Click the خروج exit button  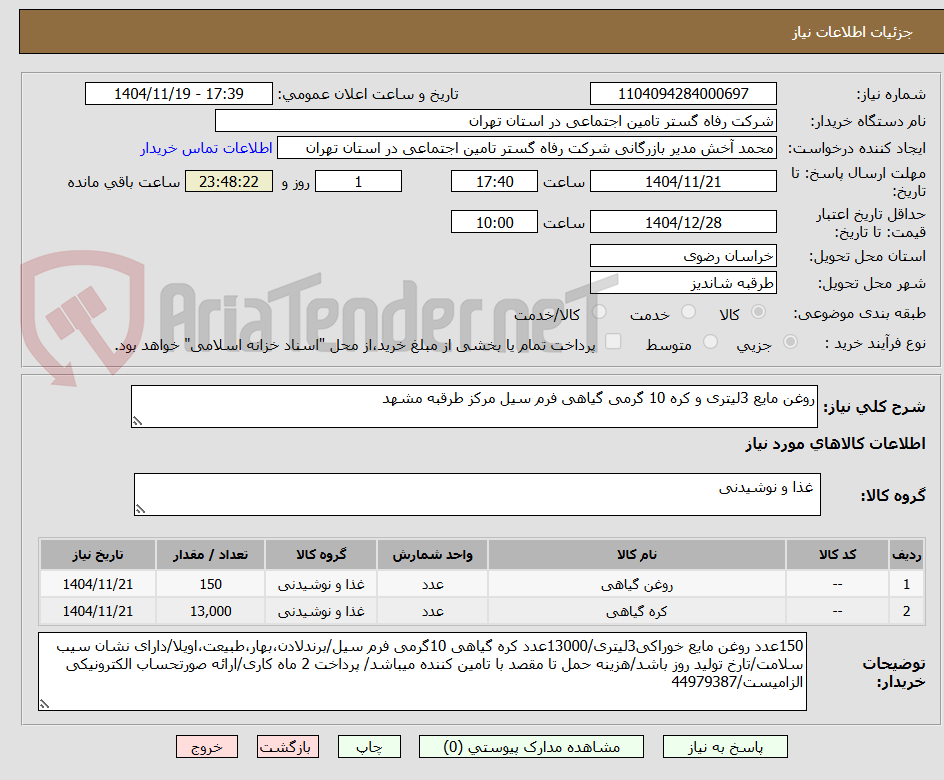[206, 747]
